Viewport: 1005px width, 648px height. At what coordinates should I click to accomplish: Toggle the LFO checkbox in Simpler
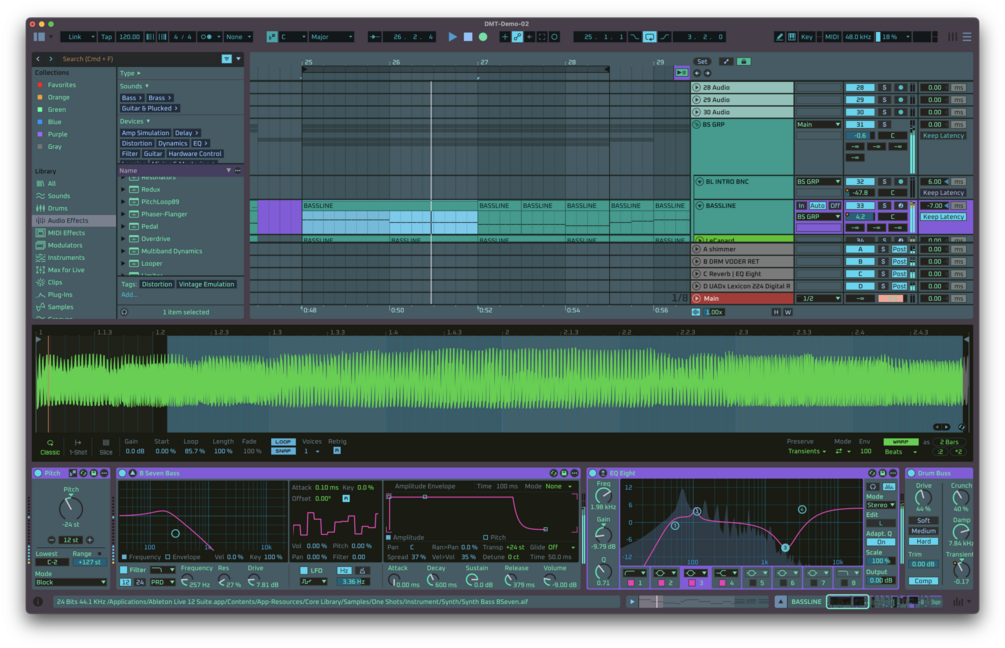pyautogui.click(x=304, y=570)
